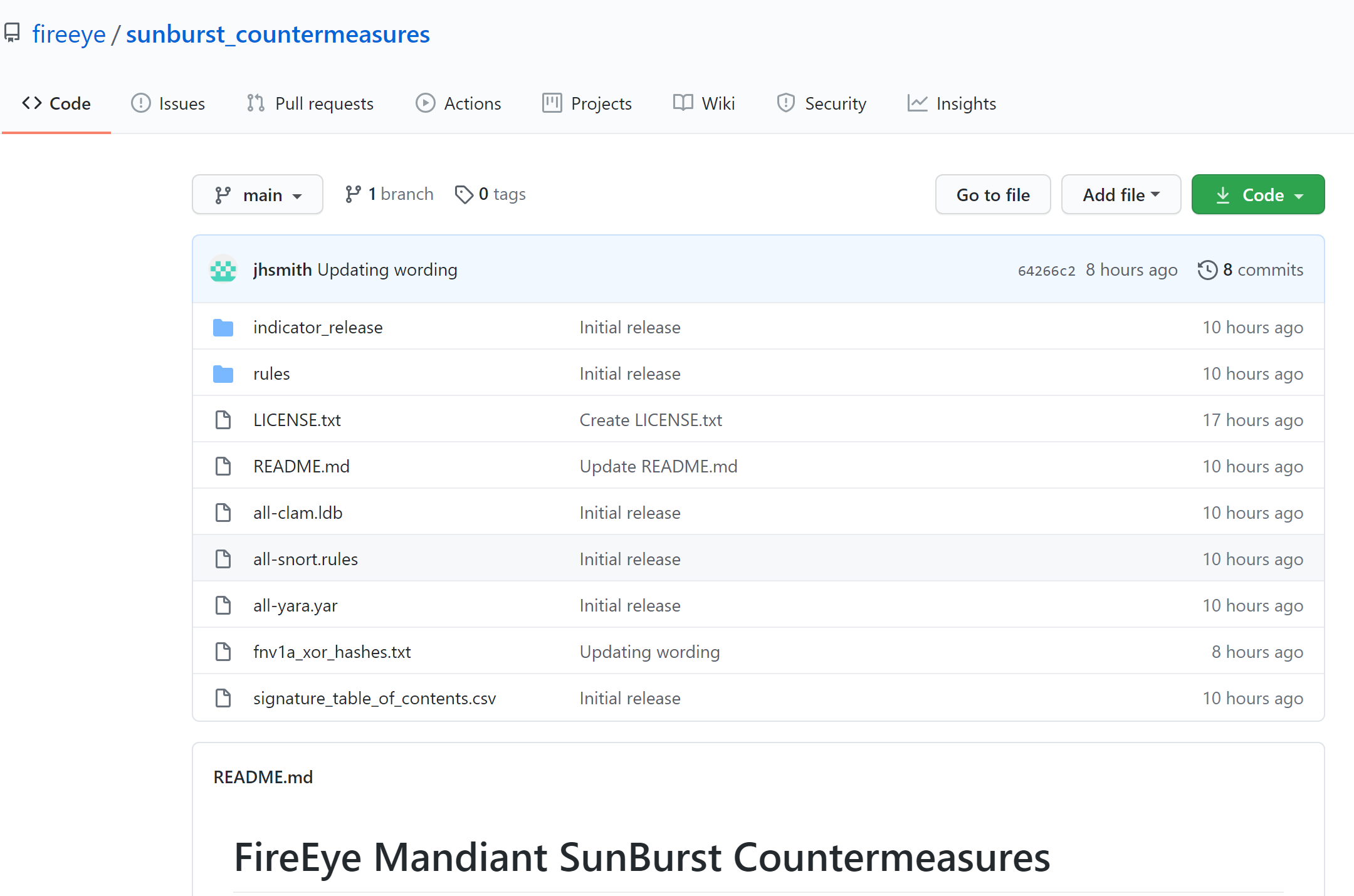Select the Insights tab
This screenshot has width=1354, height=896.
[x=952, y=103]
